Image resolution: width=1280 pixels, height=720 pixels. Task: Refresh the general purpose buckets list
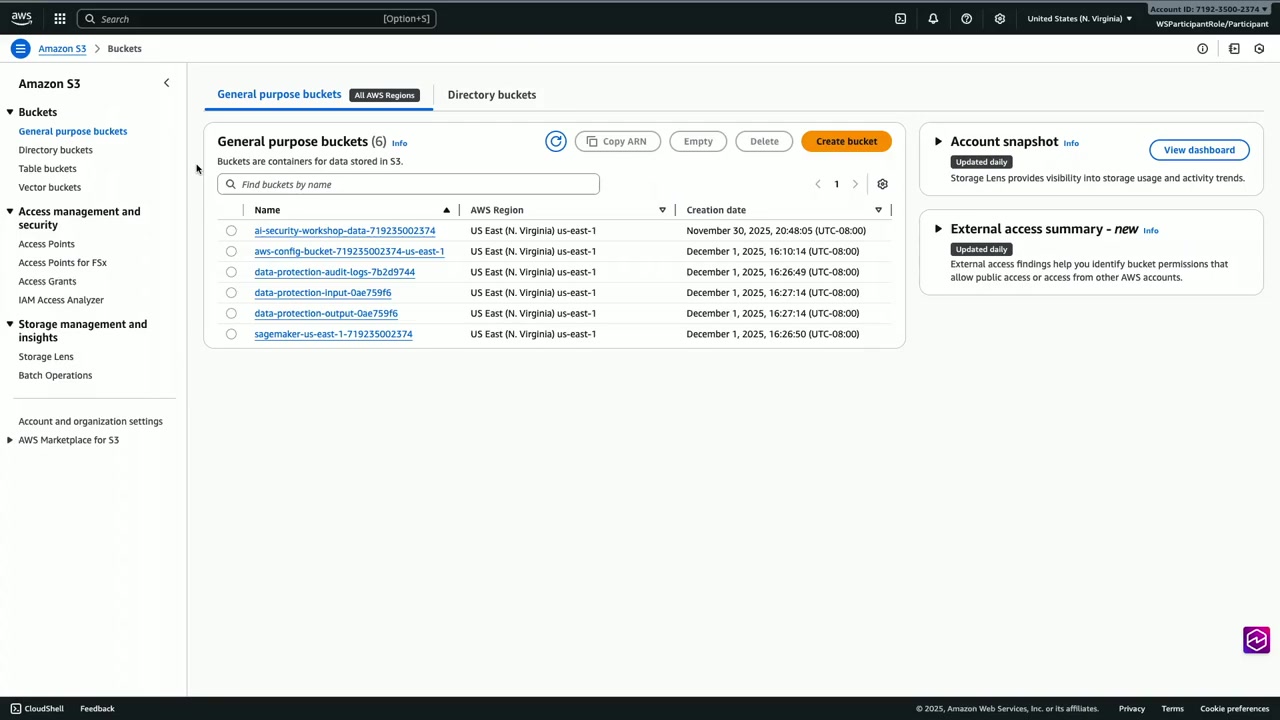coord(556,141)
